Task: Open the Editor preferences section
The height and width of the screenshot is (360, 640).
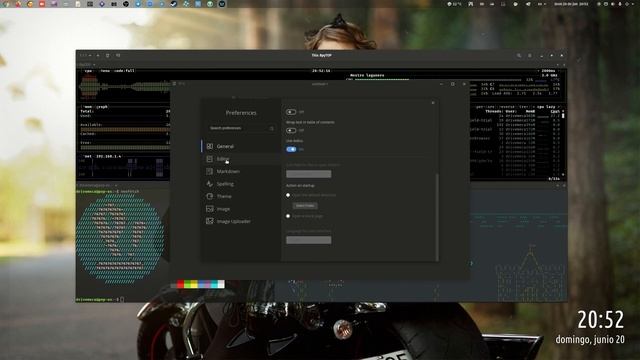Action: tap(241, 159)
